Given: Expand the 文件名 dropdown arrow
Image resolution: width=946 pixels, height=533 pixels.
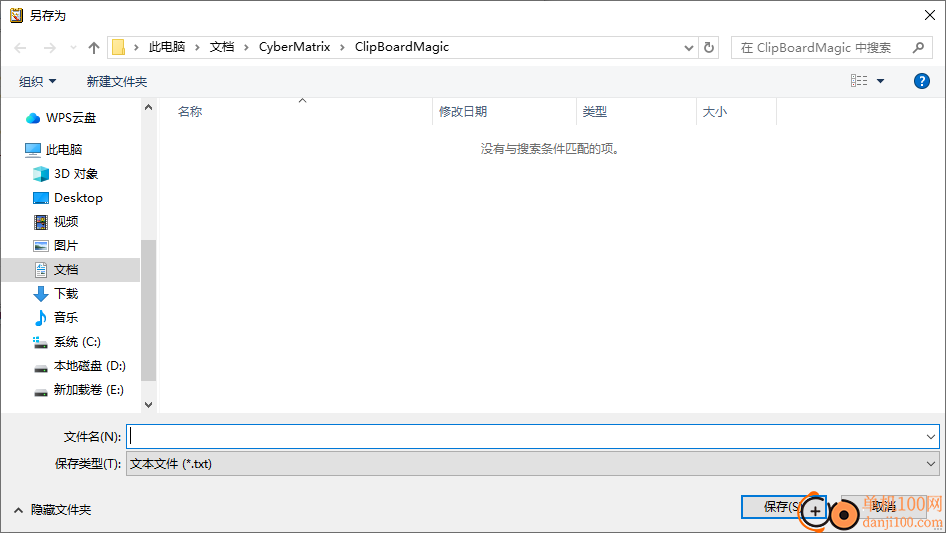Looking at the screenshot, I should 930,436.
